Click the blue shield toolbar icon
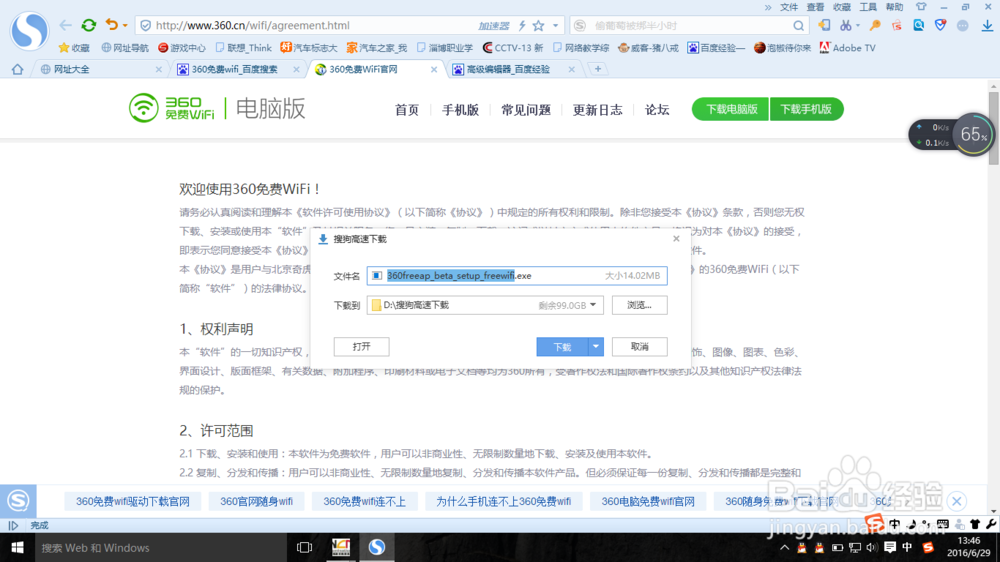Image resolution: width=1000 pixels, height=562 pixels. tap(940, 26)
